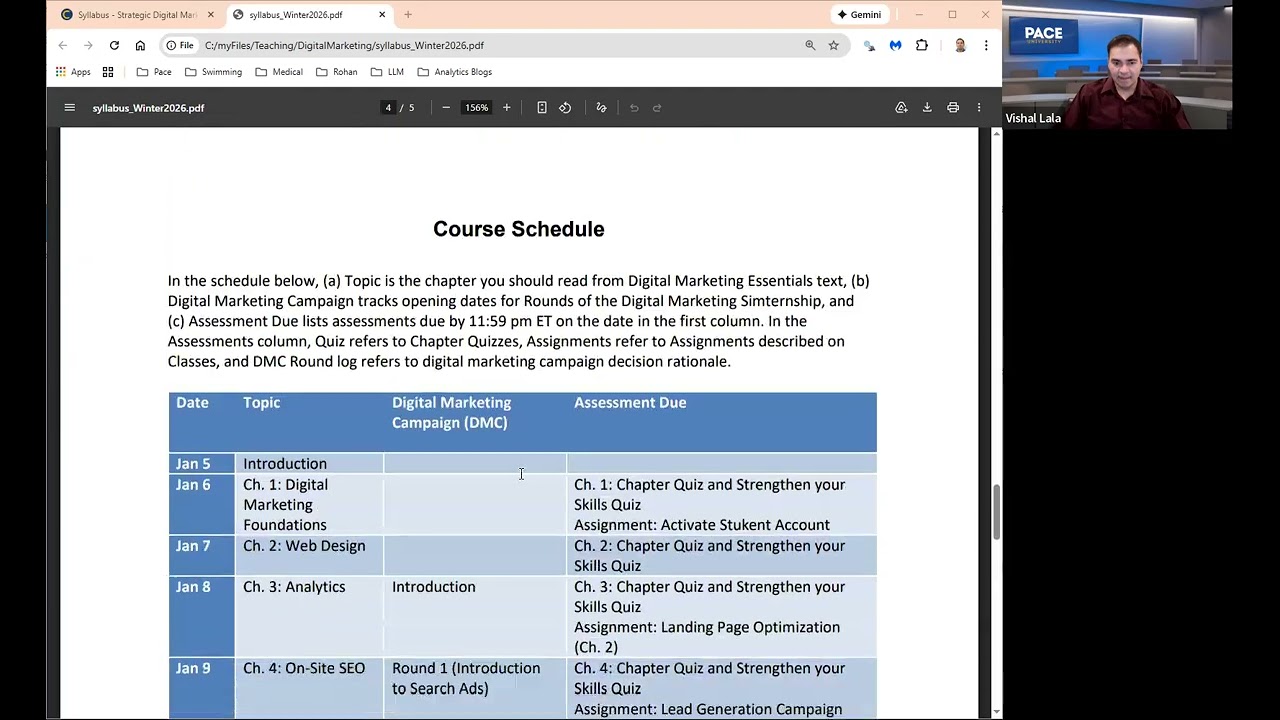1280x720 pixels.
Task: Go forward to next page
Action: pos(88,45)
